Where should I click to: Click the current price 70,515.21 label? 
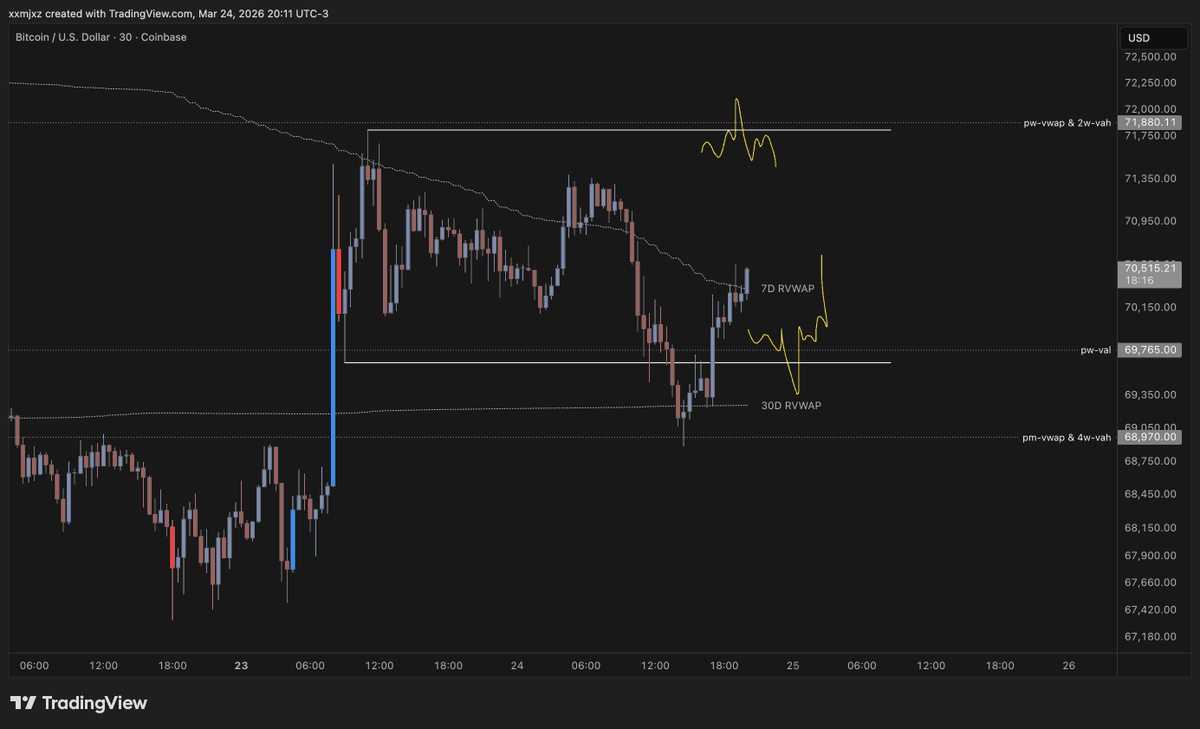point(1149,268)
